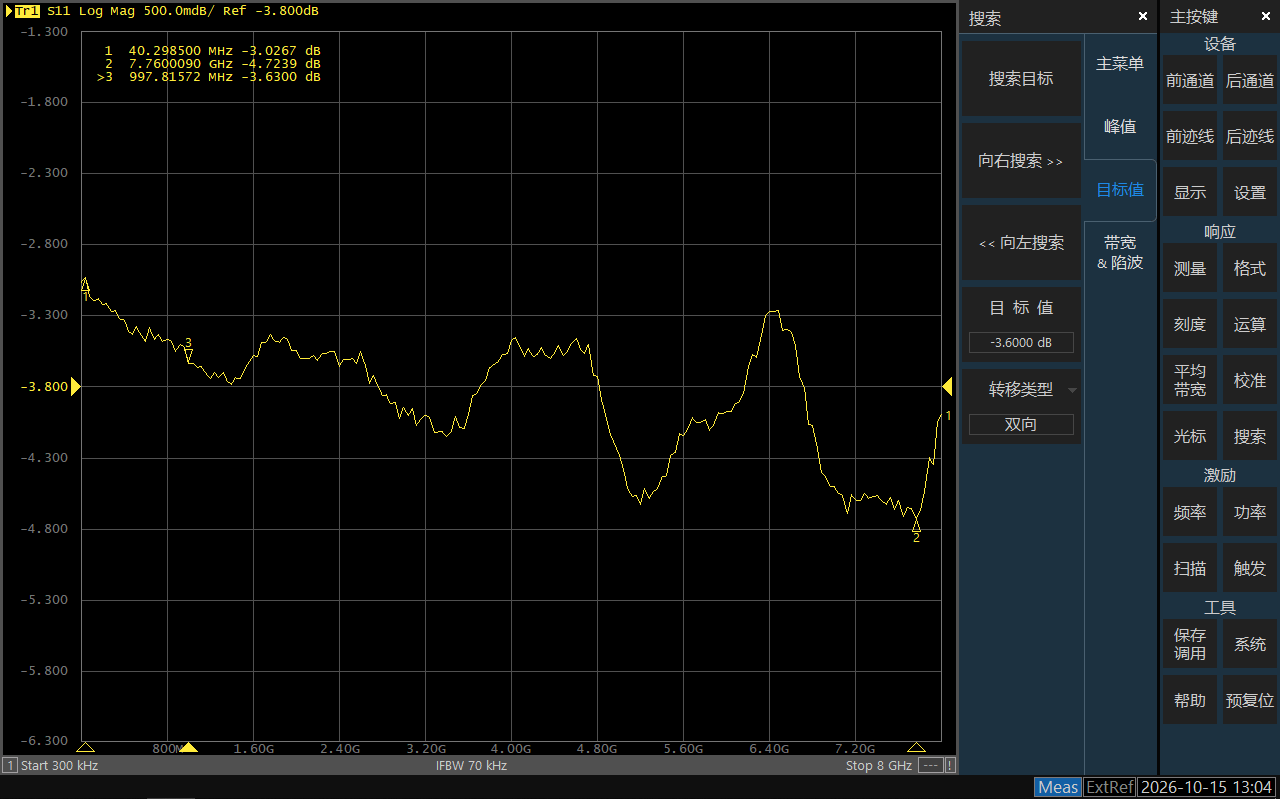Viewport: 1280px width, 799px height.
Task: Open the 带宽 & 陷波 tab
Action: [1120, 253]
